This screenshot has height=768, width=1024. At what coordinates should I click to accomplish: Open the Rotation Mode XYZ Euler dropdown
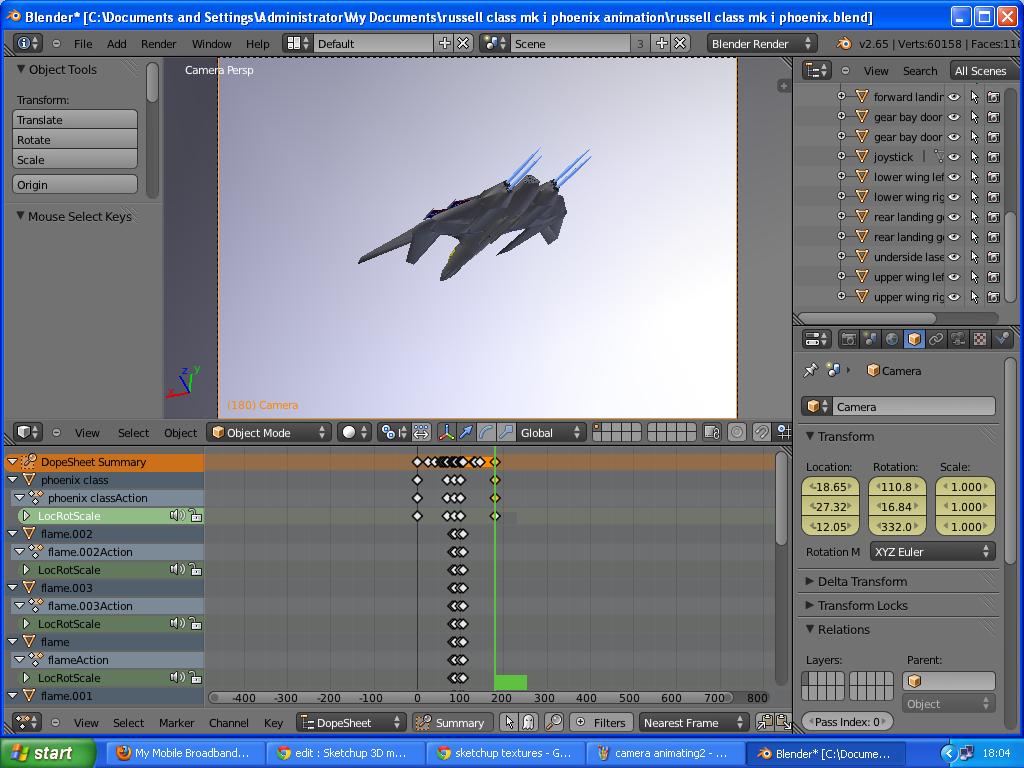tap(932, 551)
